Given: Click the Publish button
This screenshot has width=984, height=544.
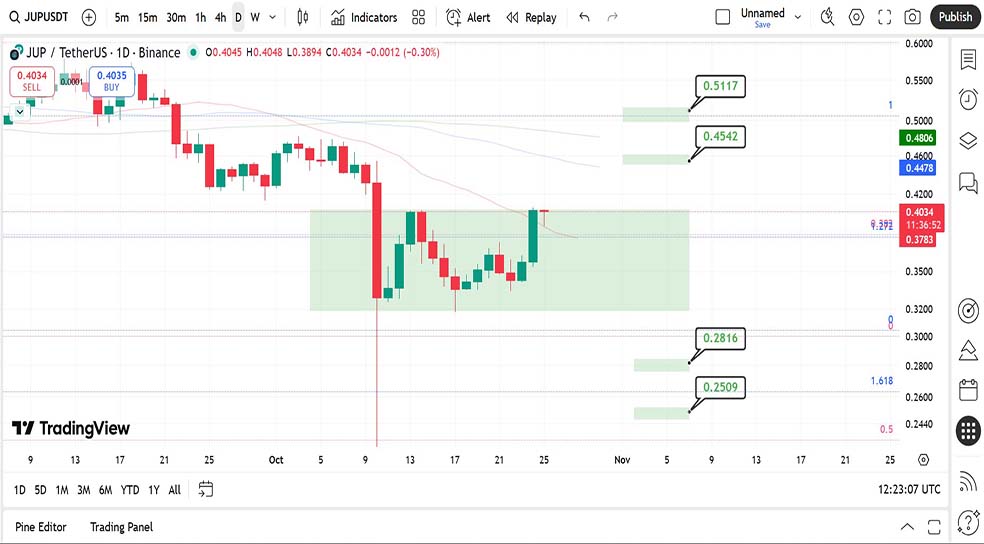Looking at the screenshot, I should (x=955, y=17).
